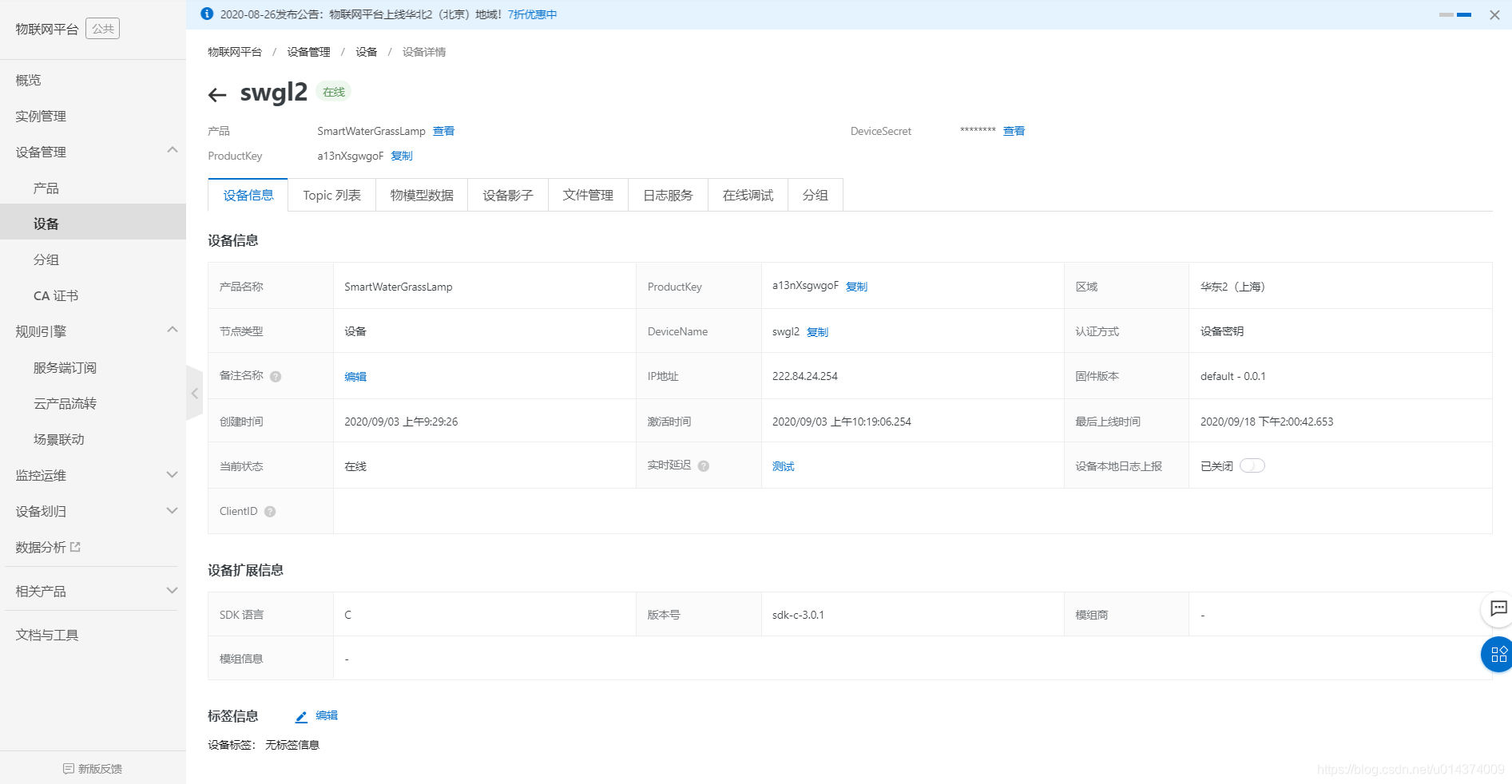Collapse the sidebar with the side handle arrow

pyautogui.click(x=194, y=393)
